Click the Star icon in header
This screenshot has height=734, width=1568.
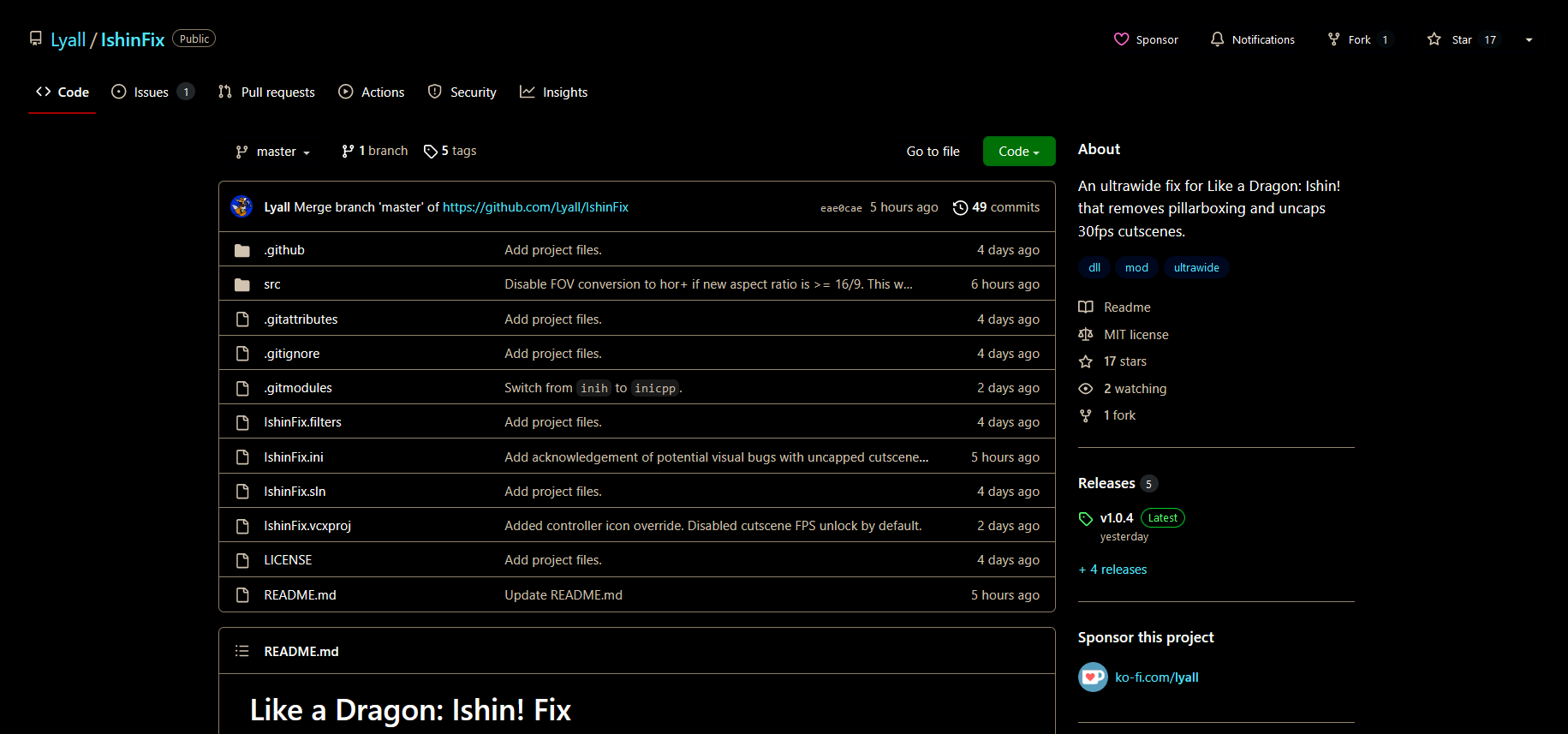(x=1434, y=39)
